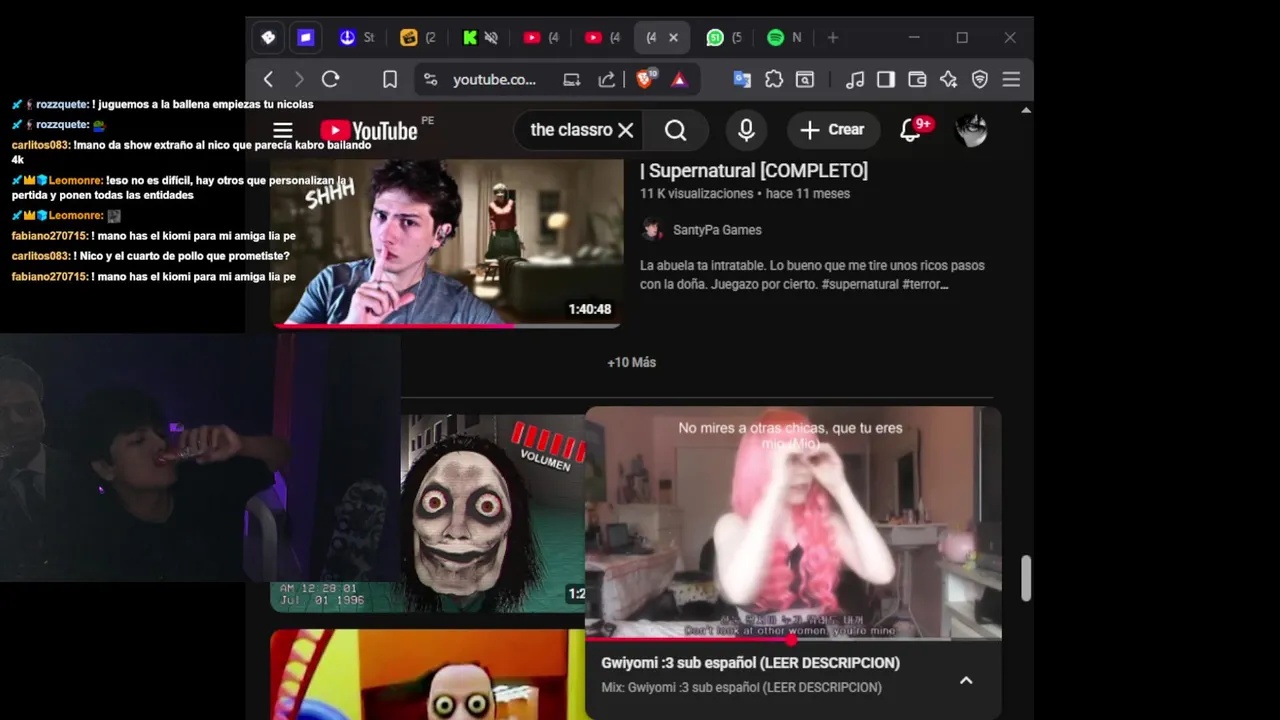Reload the YouTube page
Image resolution: width=1280 pixels, height=720 pixels.
pos(331,80)
